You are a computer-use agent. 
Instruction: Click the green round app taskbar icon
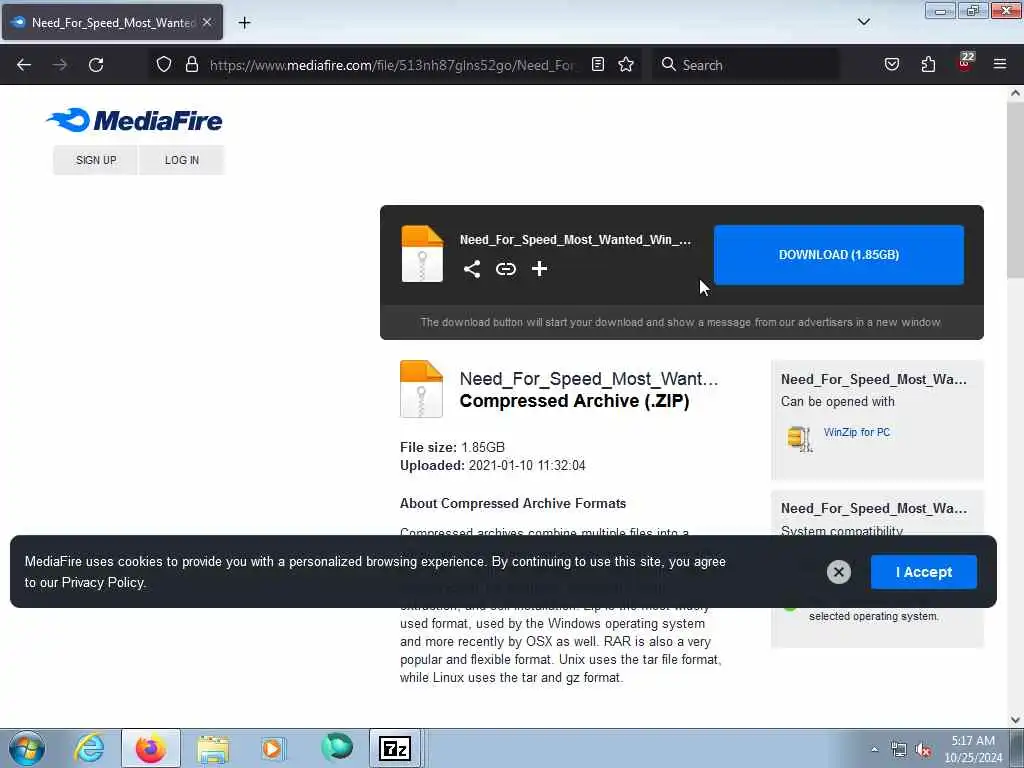click(x=337, y=747)
